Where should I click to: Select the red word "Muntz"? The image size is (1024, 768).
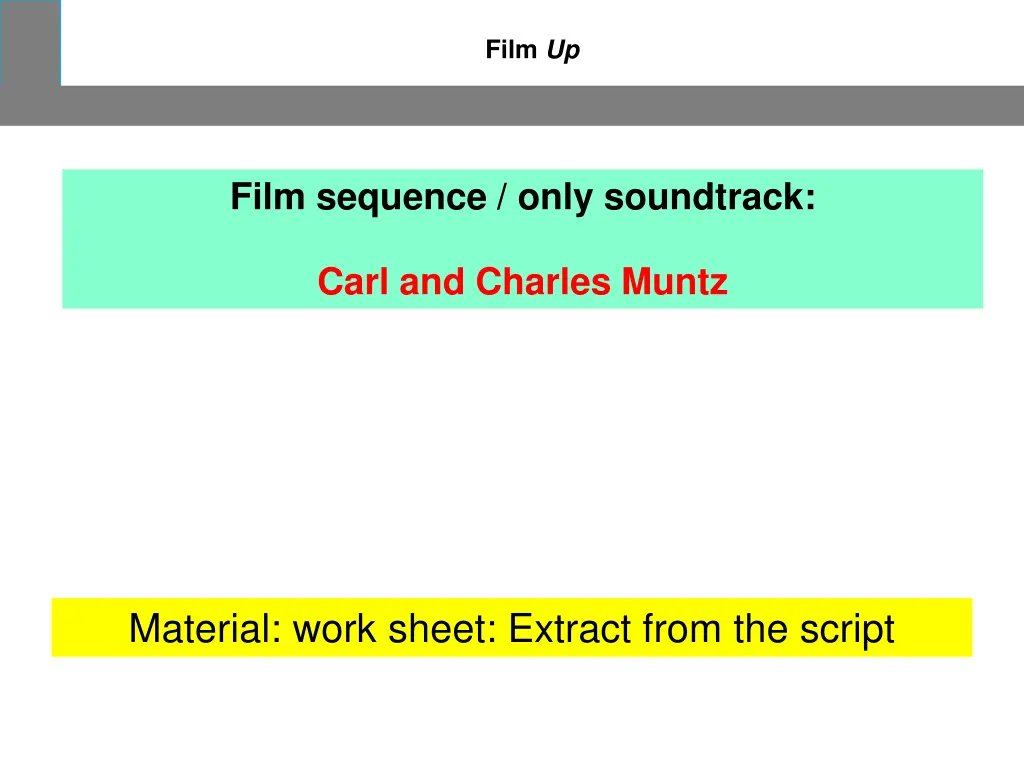coord(675,281)
